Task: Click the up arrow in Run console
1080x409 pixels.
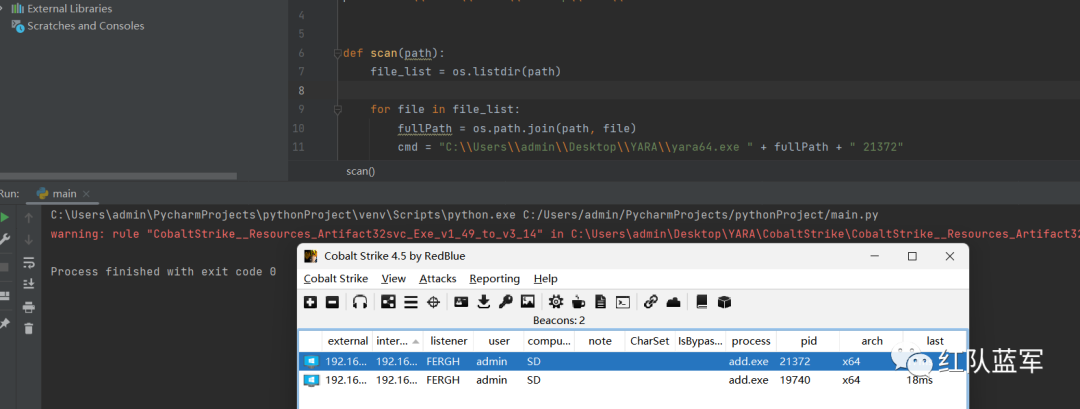Action: (28, 218)
